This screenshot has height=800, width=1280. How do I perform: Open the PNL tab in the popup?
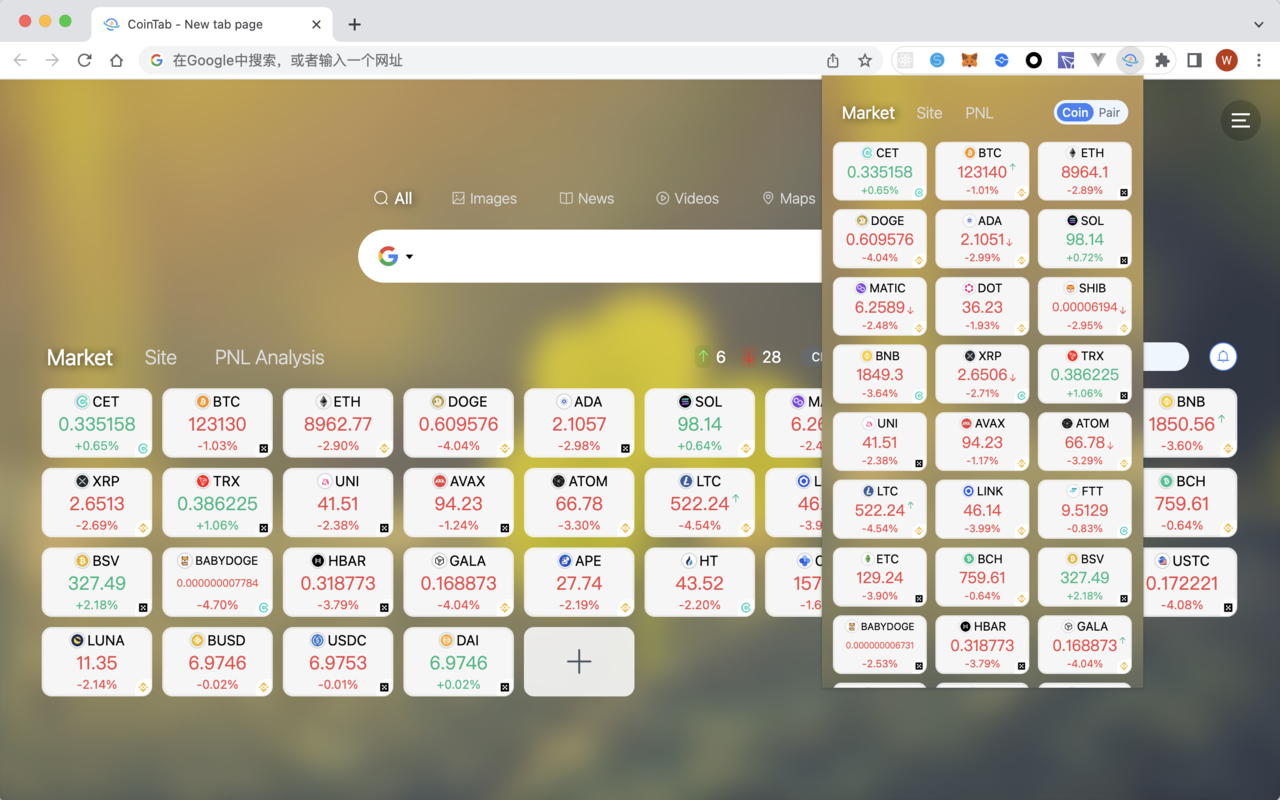pos(979,113)
